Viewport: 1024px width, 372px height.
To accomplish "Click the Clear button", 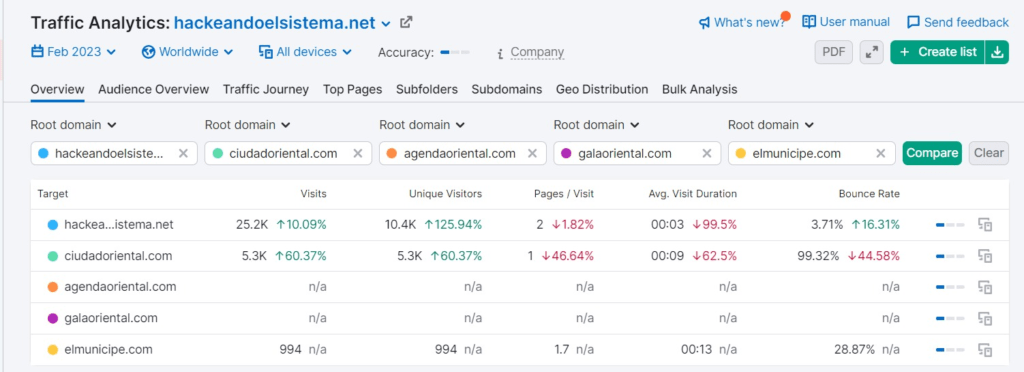I will click(x=989, y=153).
